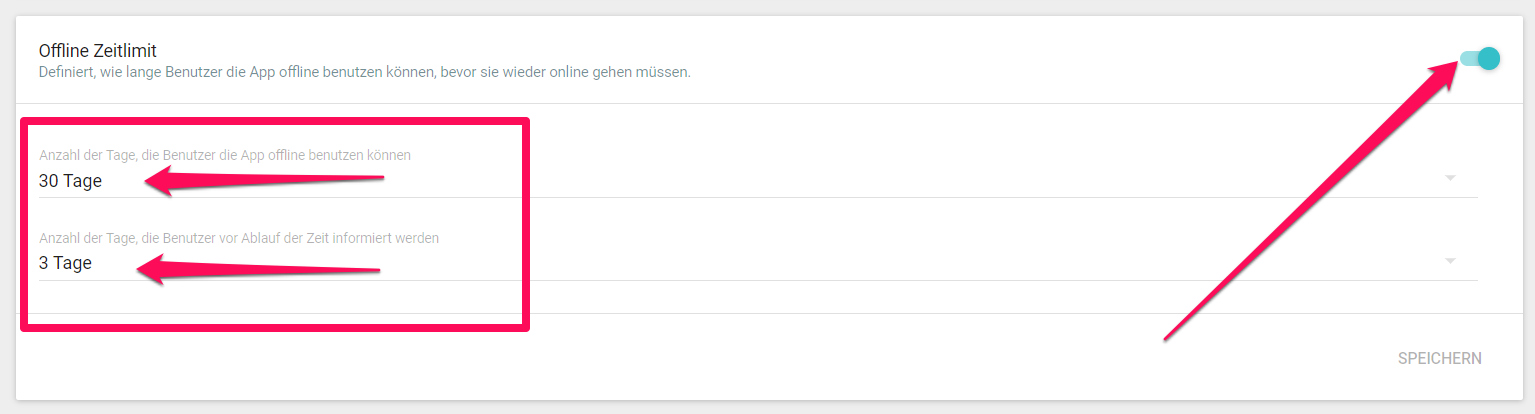1535x414 pixels.
Task: Expand the notification days dropdown arrow
Action: pos(1450,262)
